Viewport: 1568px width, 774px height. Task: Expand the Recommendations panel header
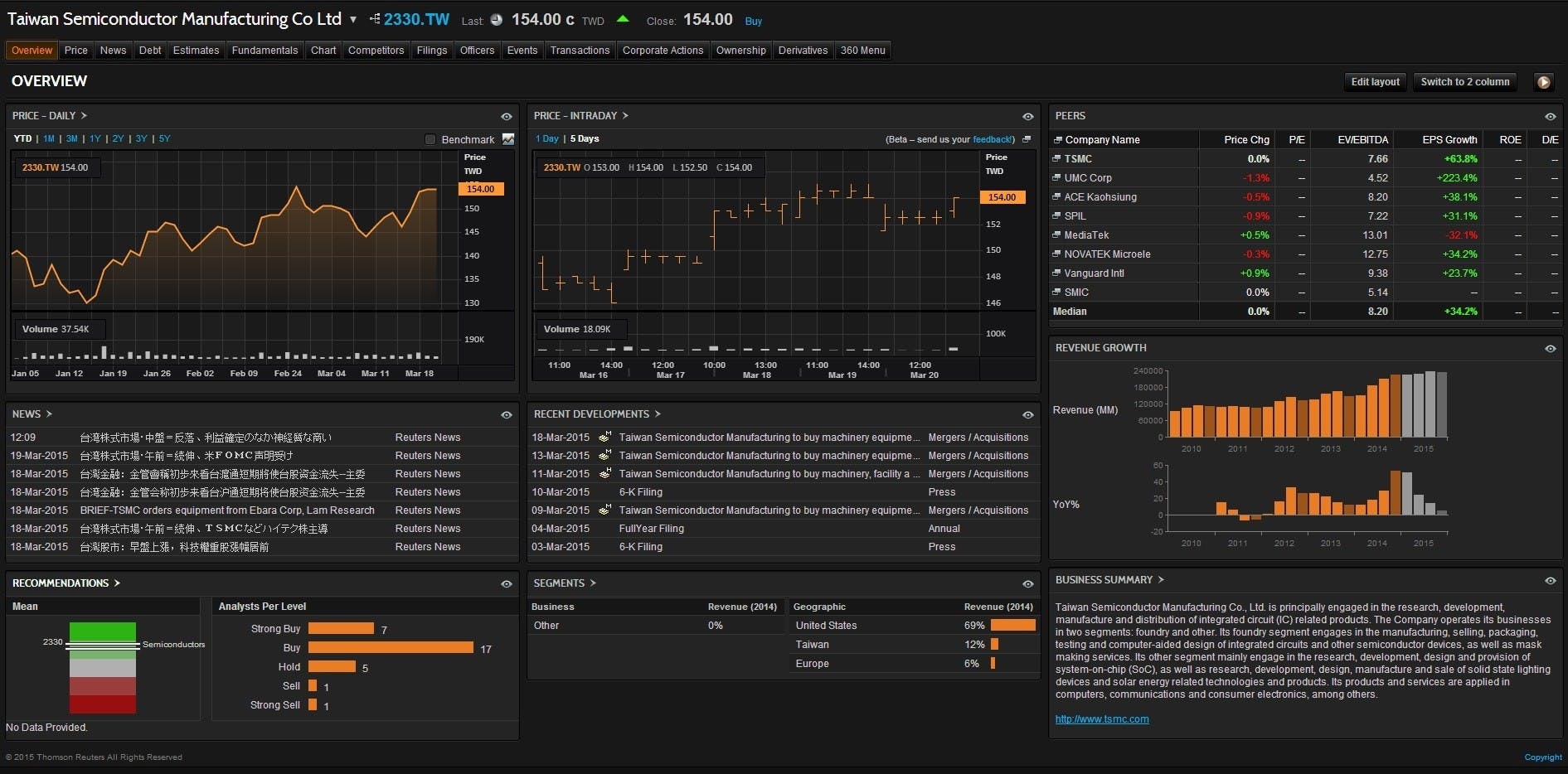point(66,583)
